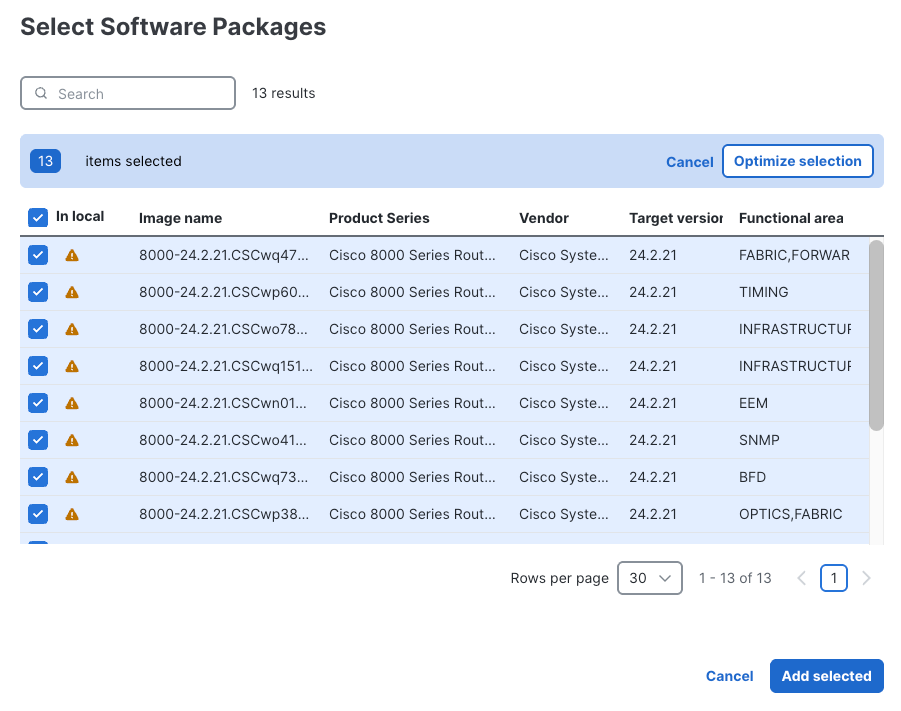
Task: Deselect the TIMING package checkbox
Action: [37, 292]
